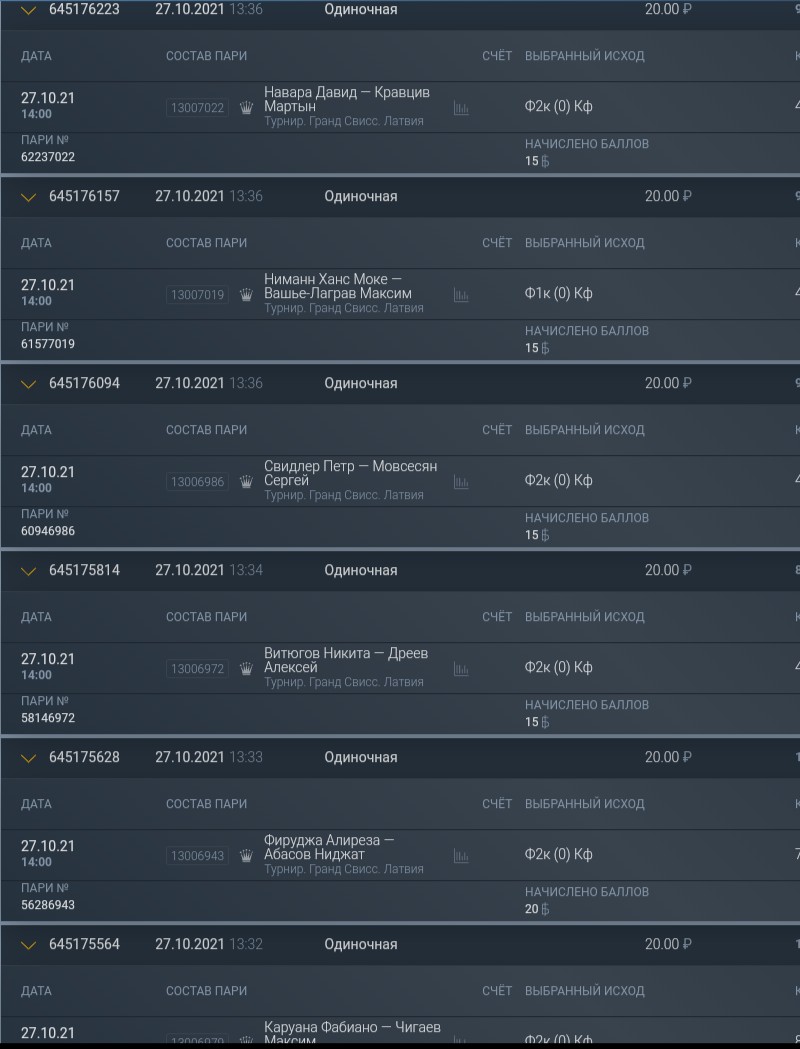Viewport: 800px width, 1049px height.
Task: Open statistics icon for Навара Давид match
Action: [461, 108]
